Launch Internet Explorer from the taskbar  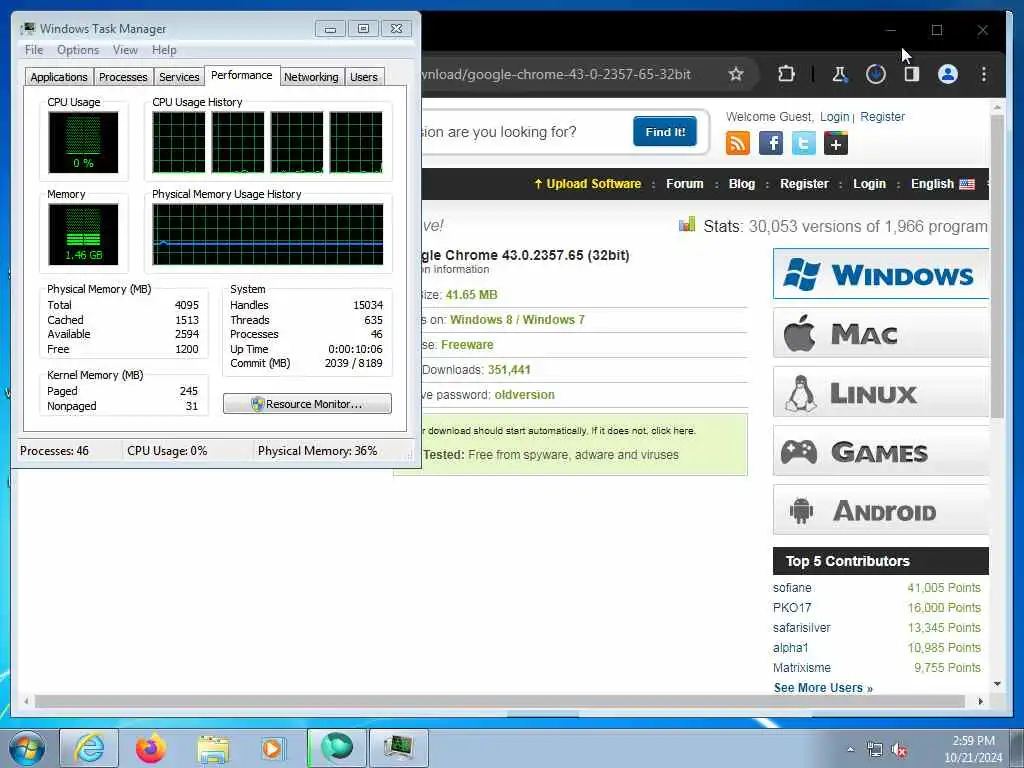coord(89,748)
